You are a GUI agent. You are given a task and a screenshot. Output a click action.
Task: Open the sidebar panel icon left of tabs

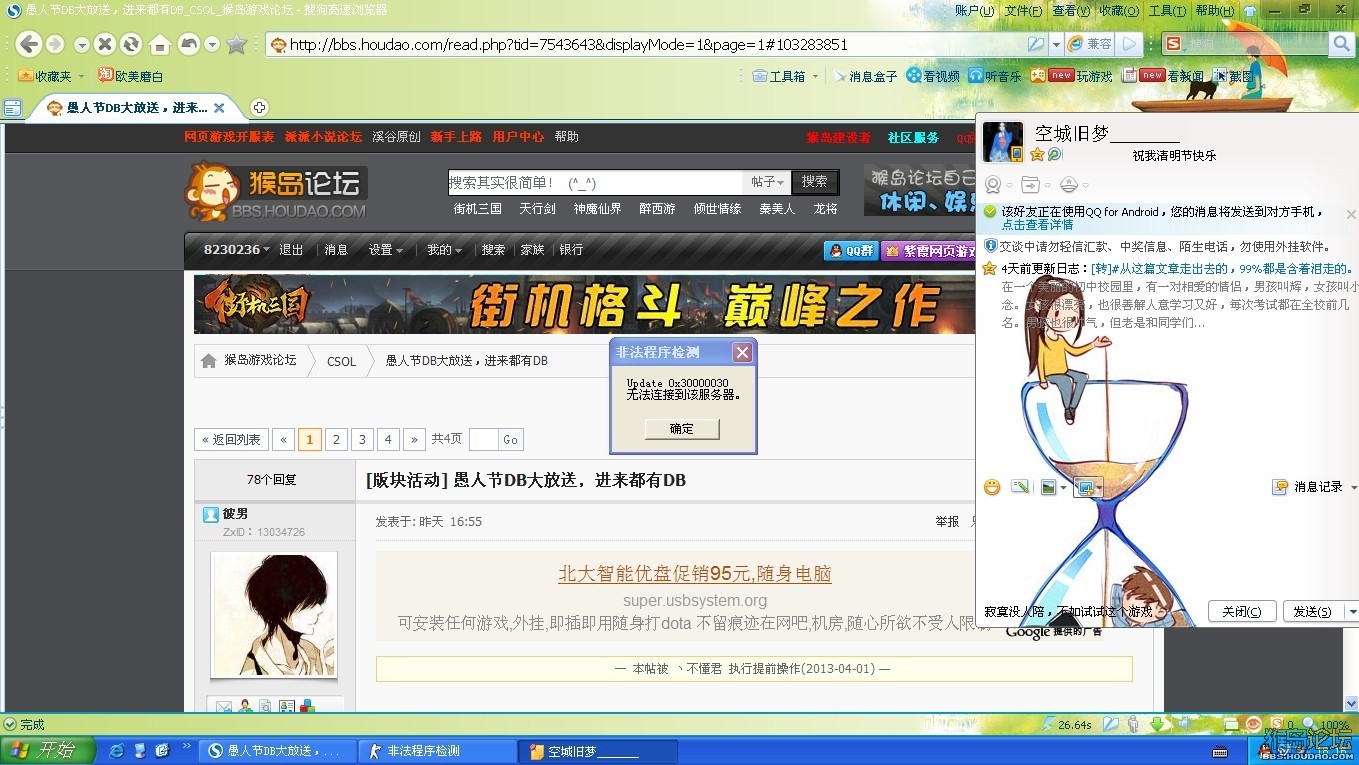[13, 108]
